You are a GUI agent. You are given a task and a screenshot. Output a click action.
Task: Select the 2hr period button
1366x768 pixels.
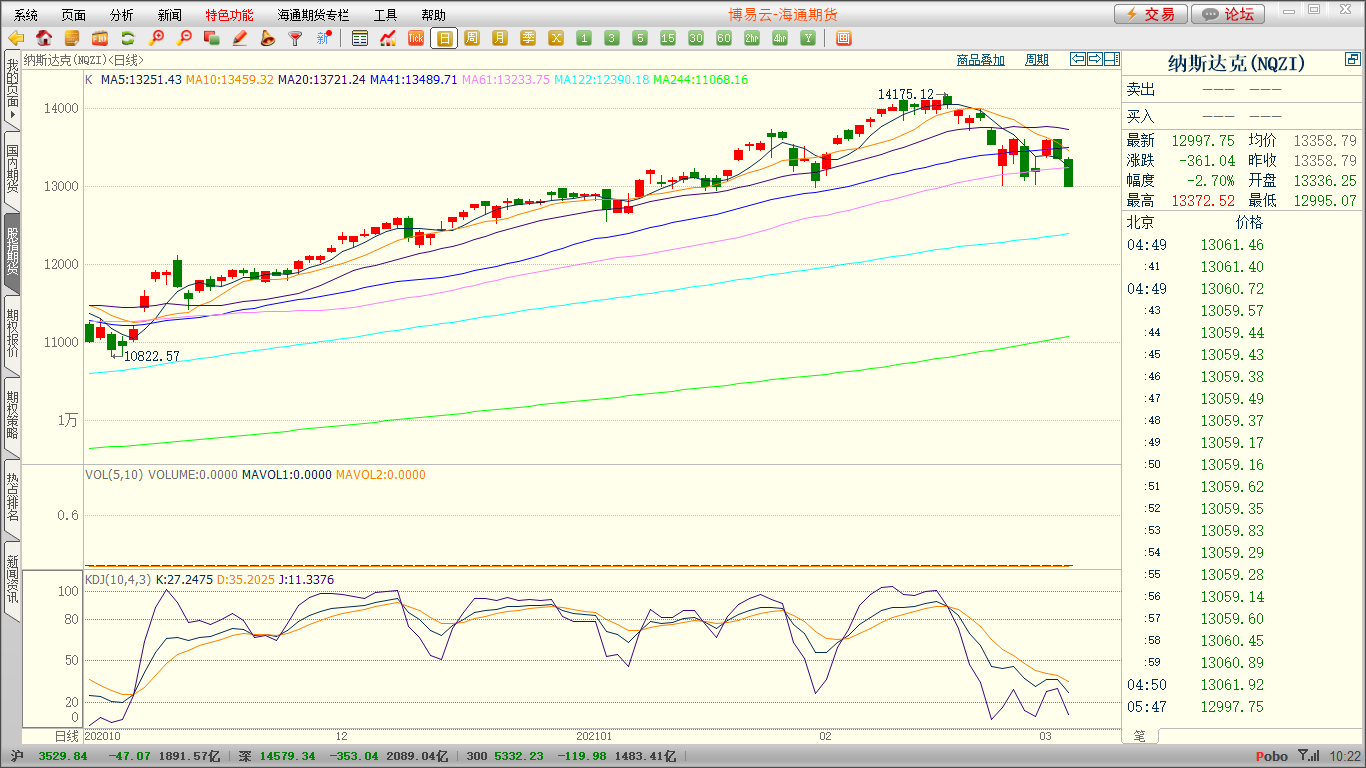(x=752, y=38)
